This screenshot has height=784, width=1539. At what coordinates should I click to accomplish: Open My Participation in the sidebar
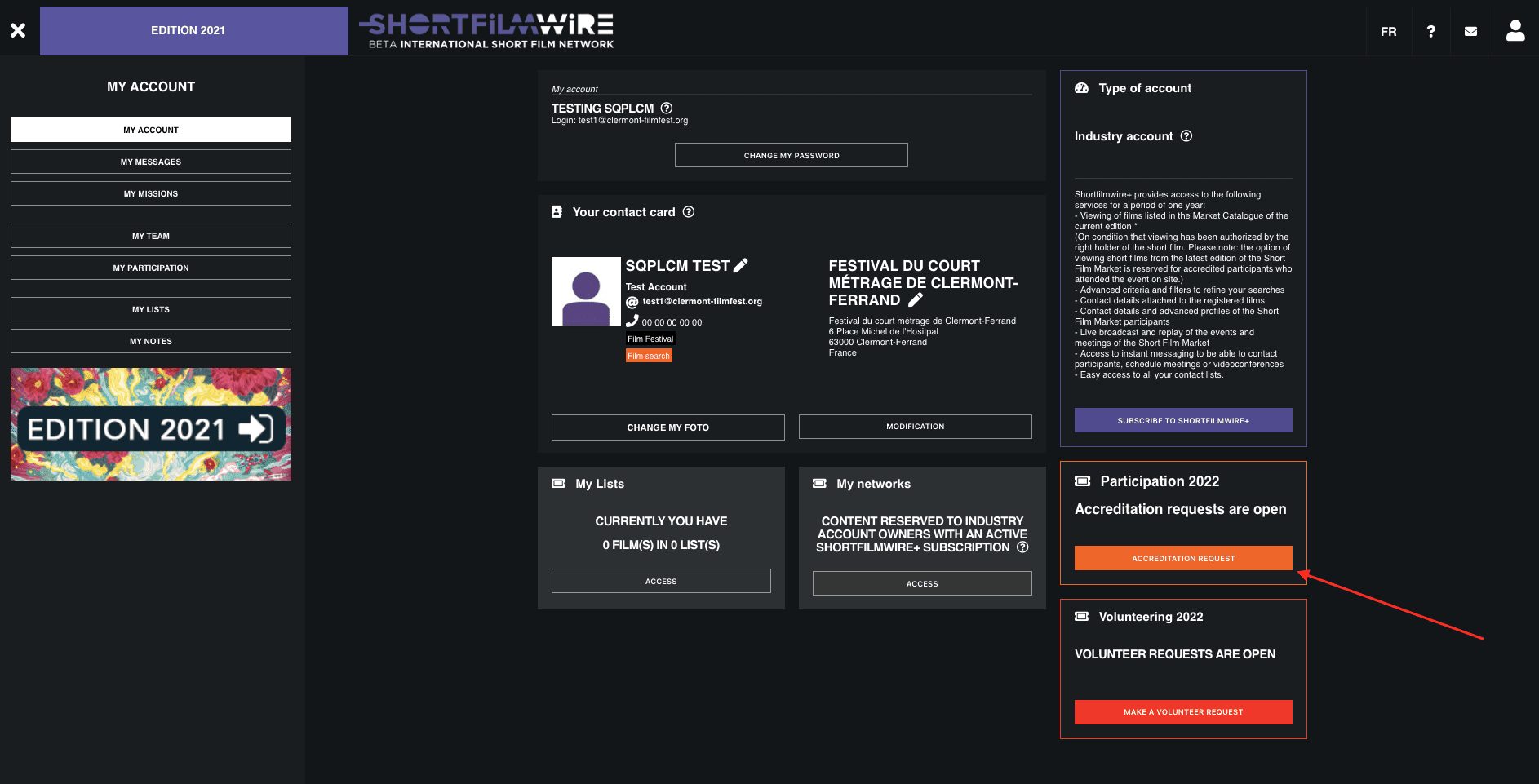tap(151, 268)
